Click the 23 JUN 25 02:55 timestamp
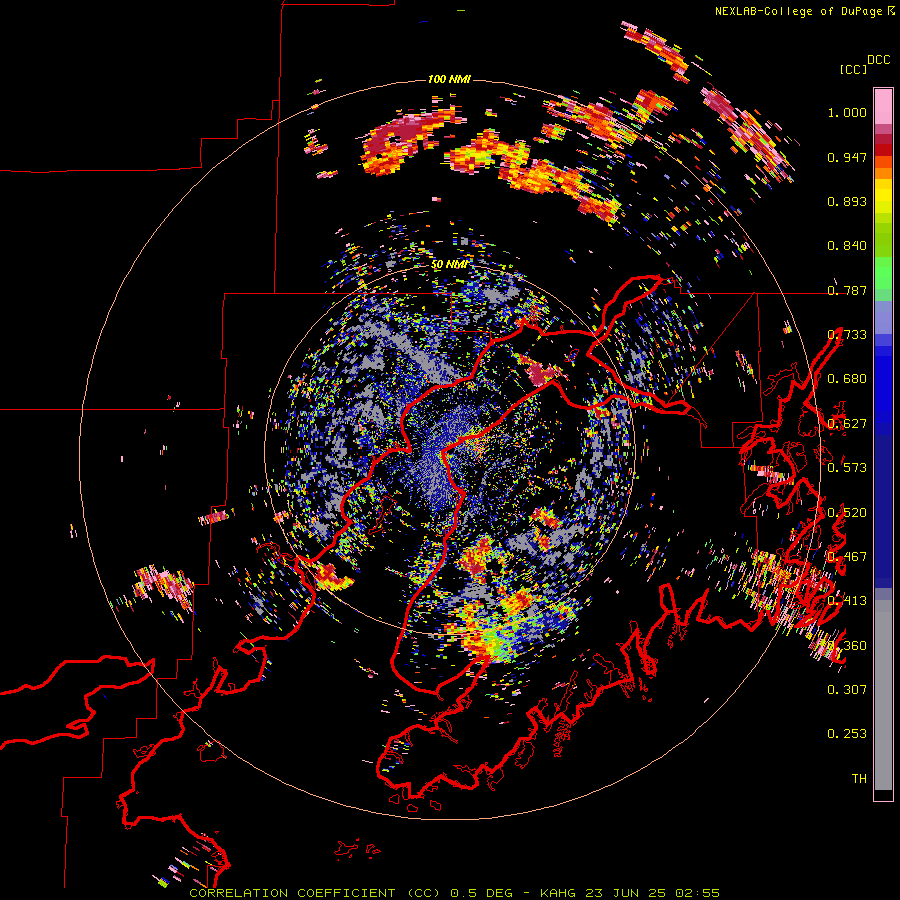This screenshot has width=900, height=900. click(652, 893)
